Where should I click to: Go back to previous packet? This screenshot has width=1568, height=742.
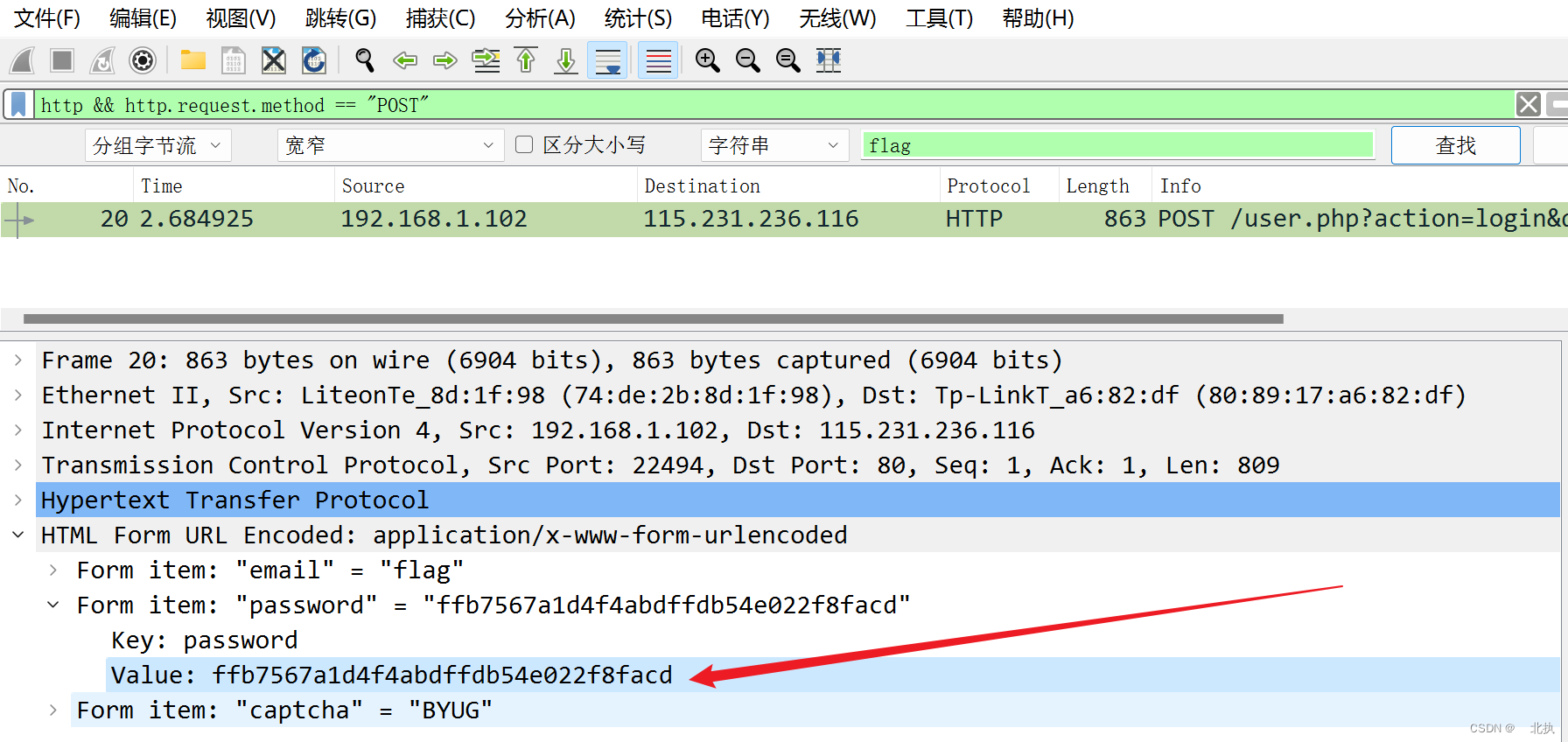coord(405,60)
